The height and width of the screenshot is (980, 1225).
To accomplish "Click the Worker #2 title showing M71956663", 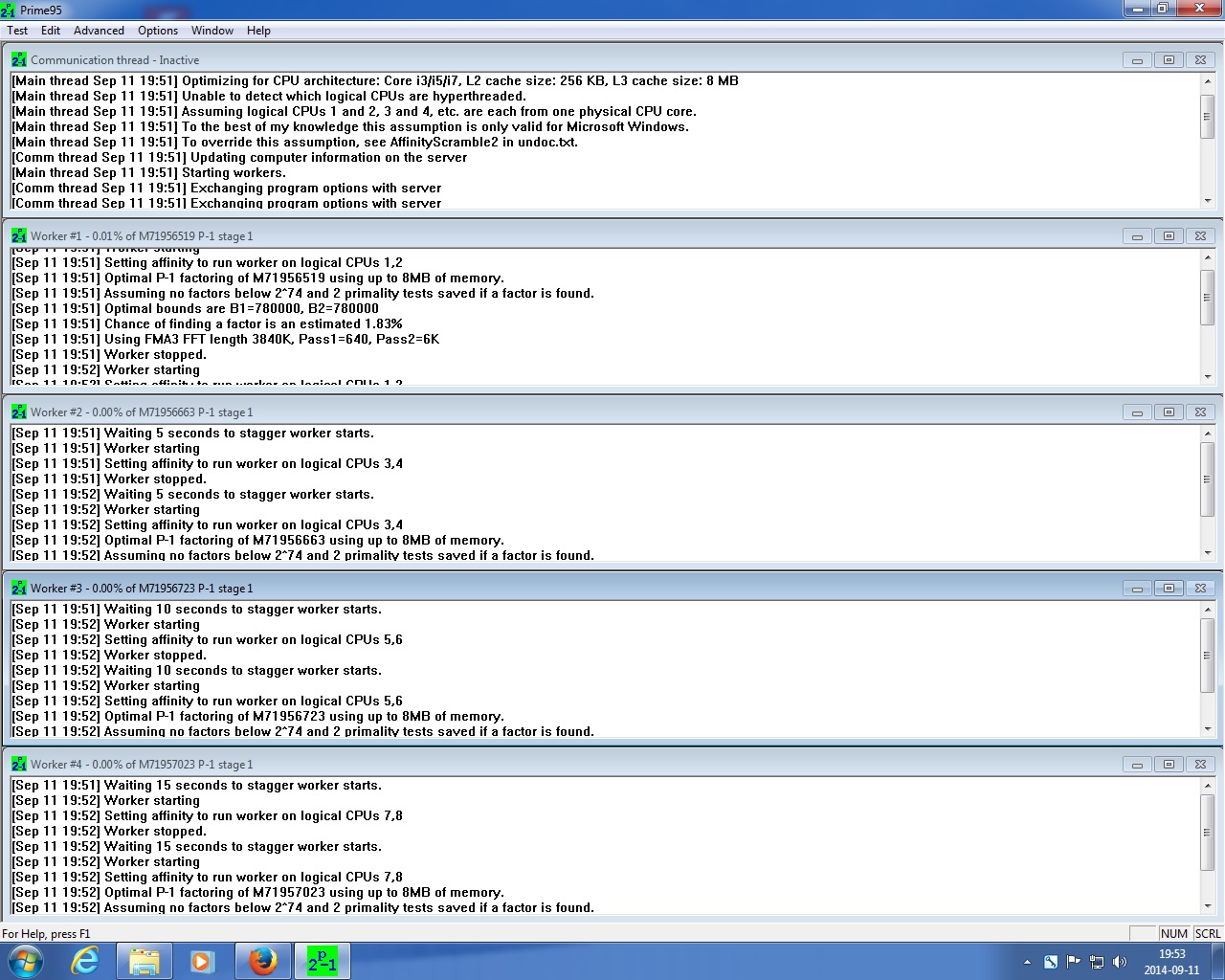I will coord(142,412).
